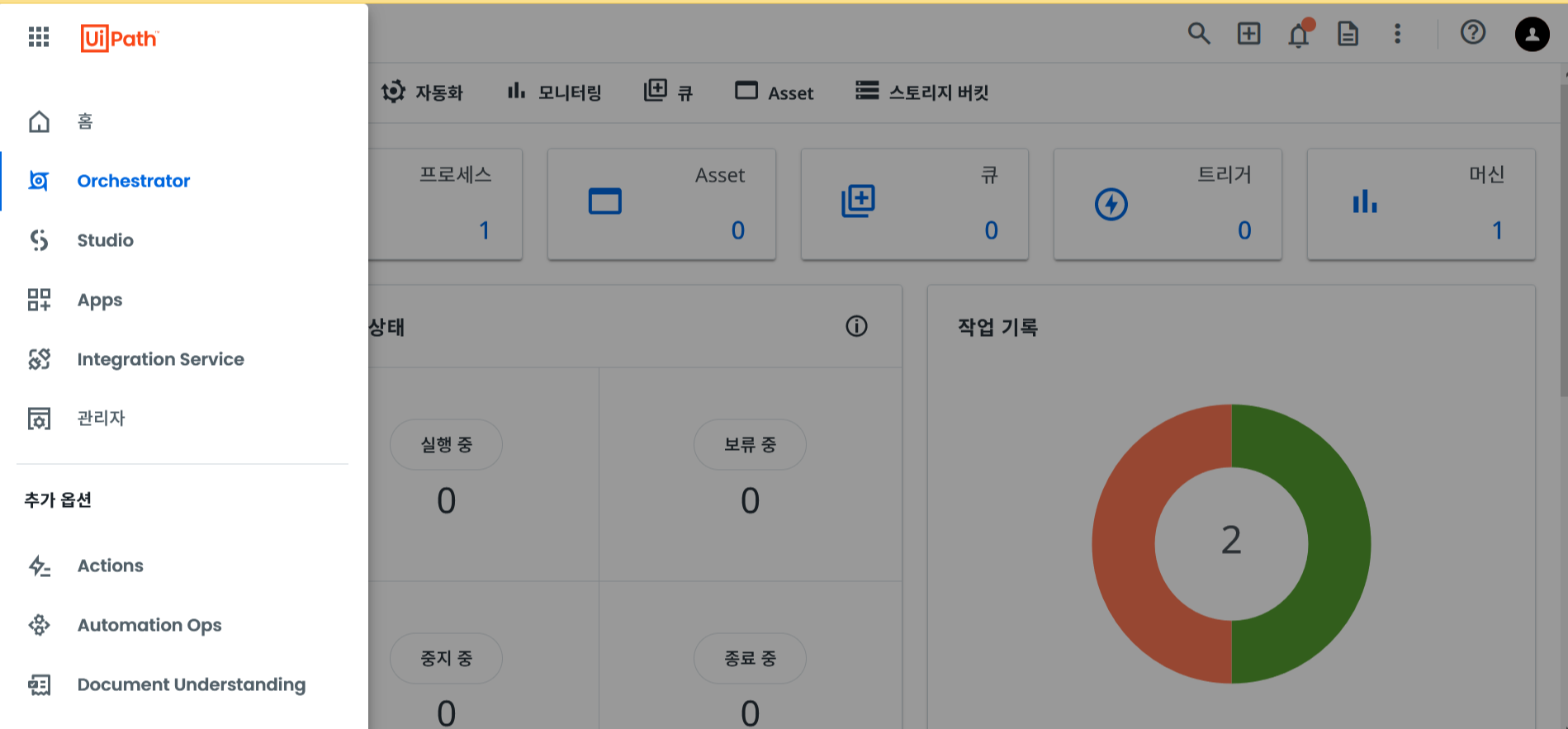Click the 보류 중 status chip
Screen dimensions: 1568x729
click(x=750, y=444)
